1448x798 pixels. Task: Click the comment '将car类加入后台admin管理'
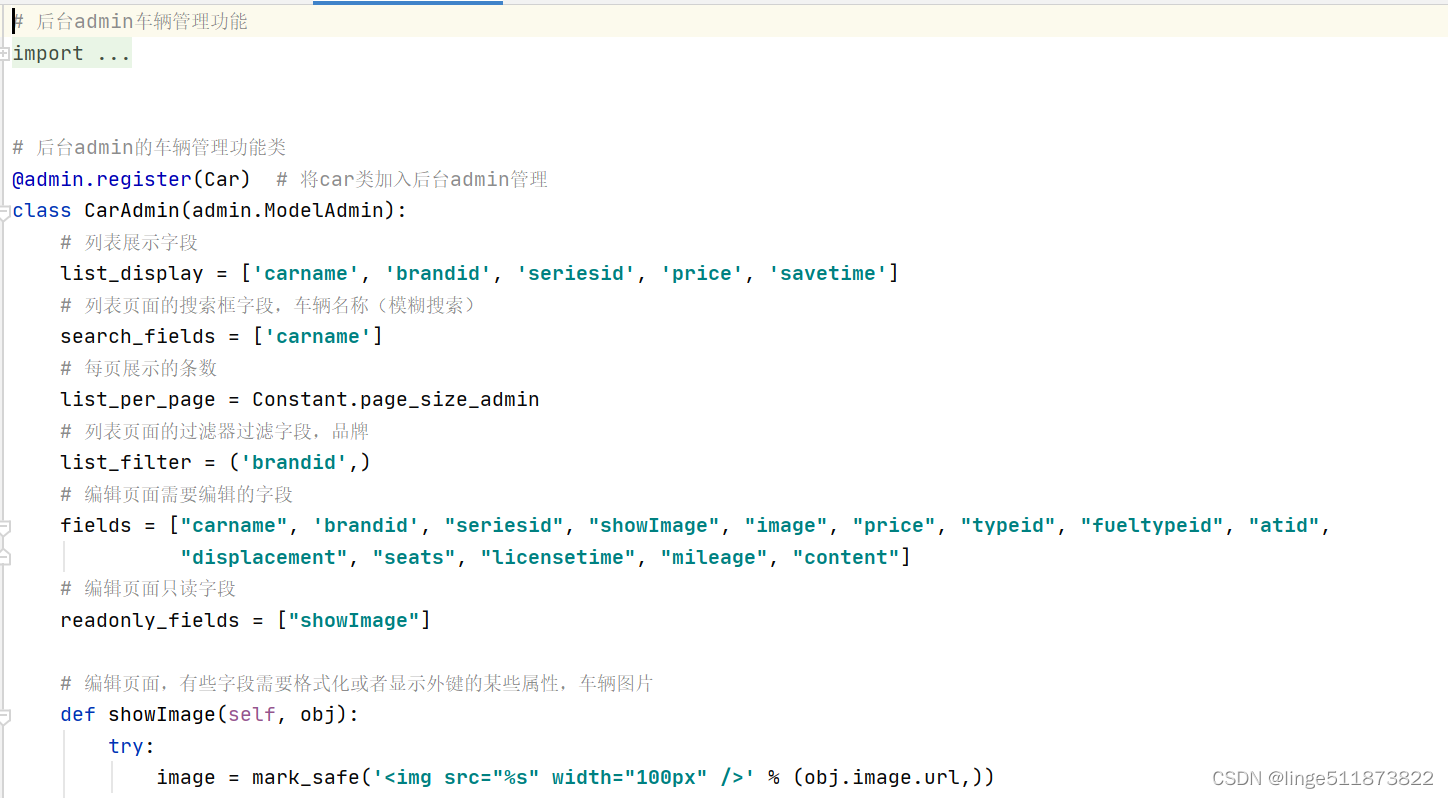[x=423, y=180]
